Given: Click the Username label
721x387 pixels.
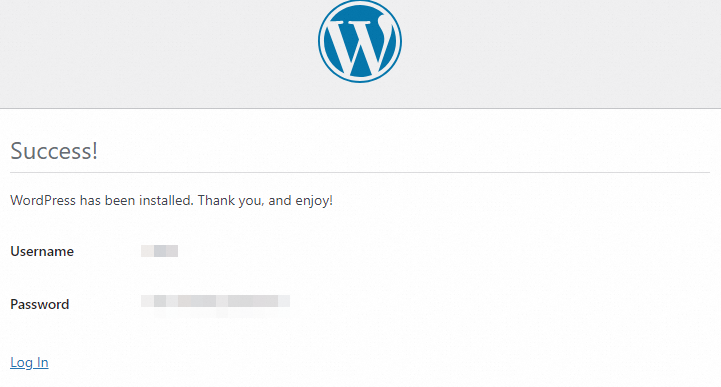Looking at the screenshot, I should click(42, 251).
